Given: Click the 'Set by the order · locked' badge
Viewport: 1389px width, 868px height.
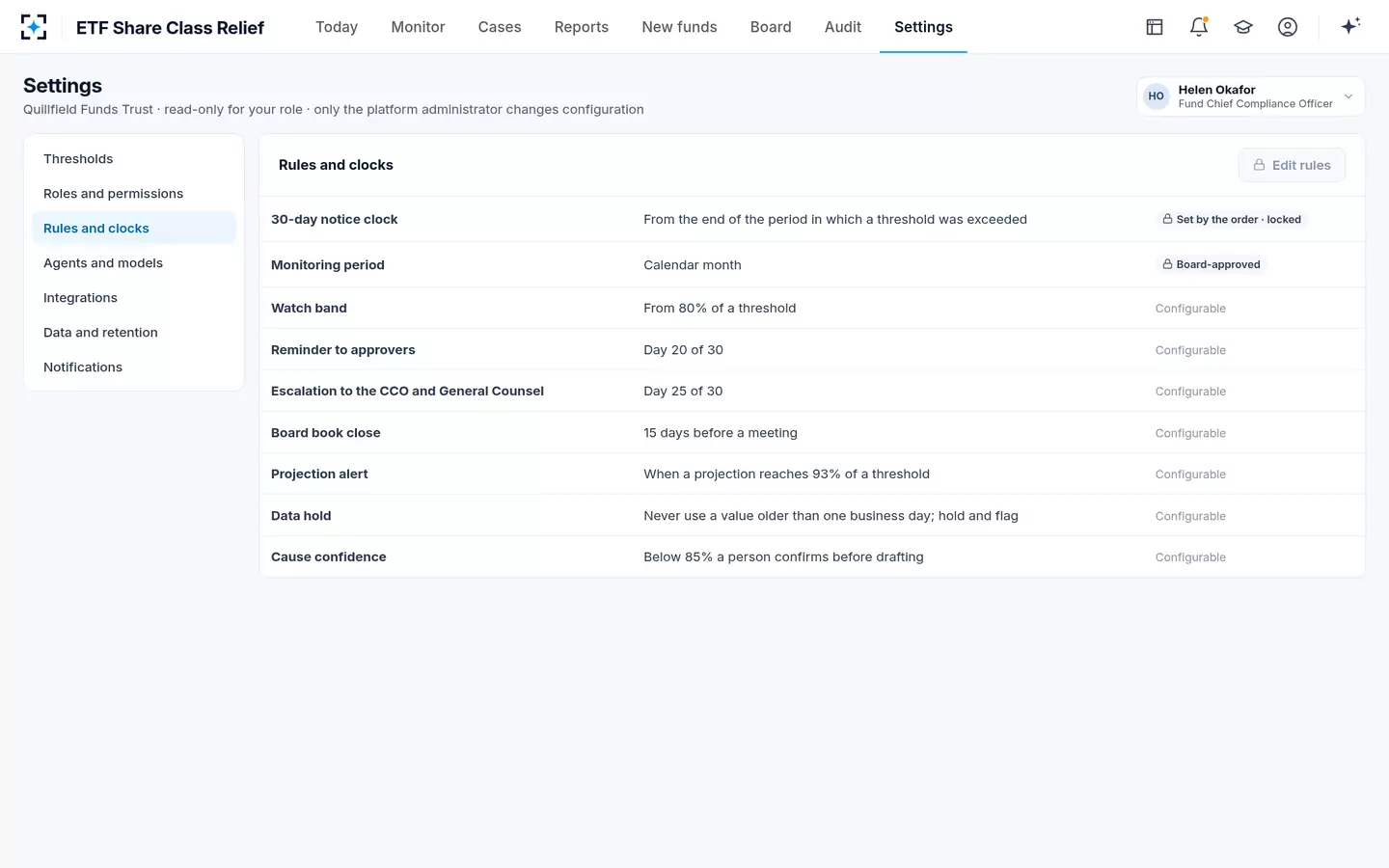Looking at the screenshot, I should point(1232,220).
